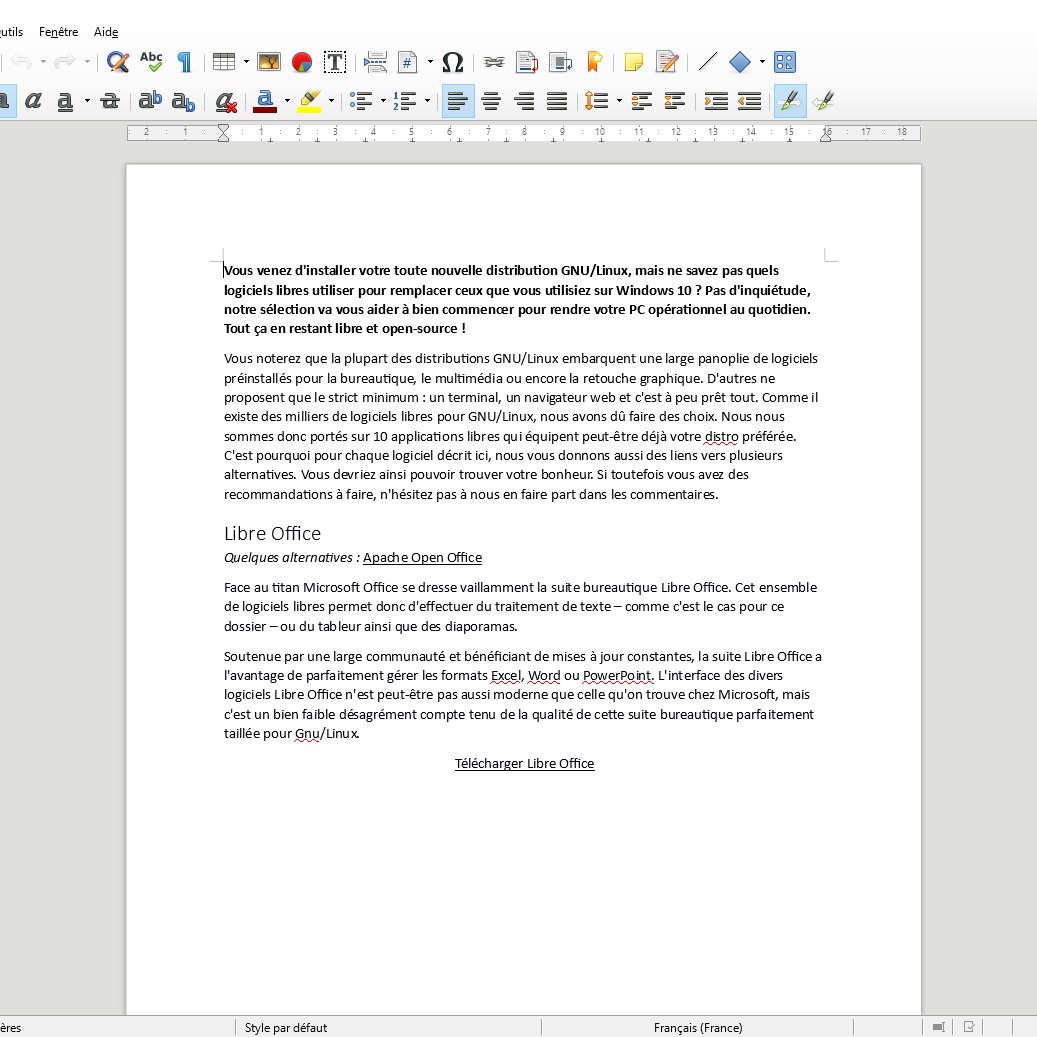Open the highlighting color dropdown arrow
The width and height of the screenshot is (1037, 1037).
[x=331, y=101]
